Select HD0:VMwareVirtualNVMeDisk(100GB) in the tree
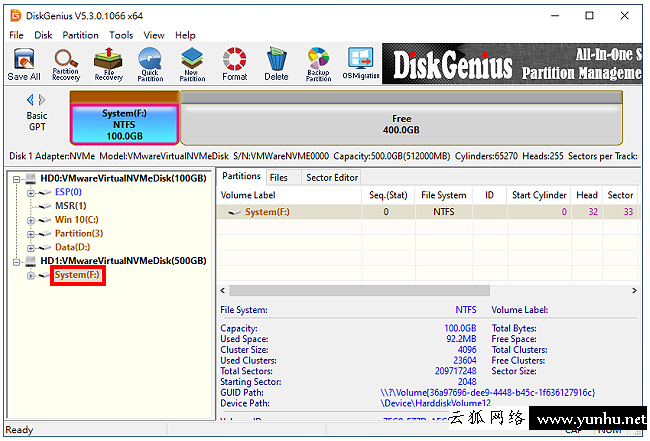 click(x=123, y=178)
